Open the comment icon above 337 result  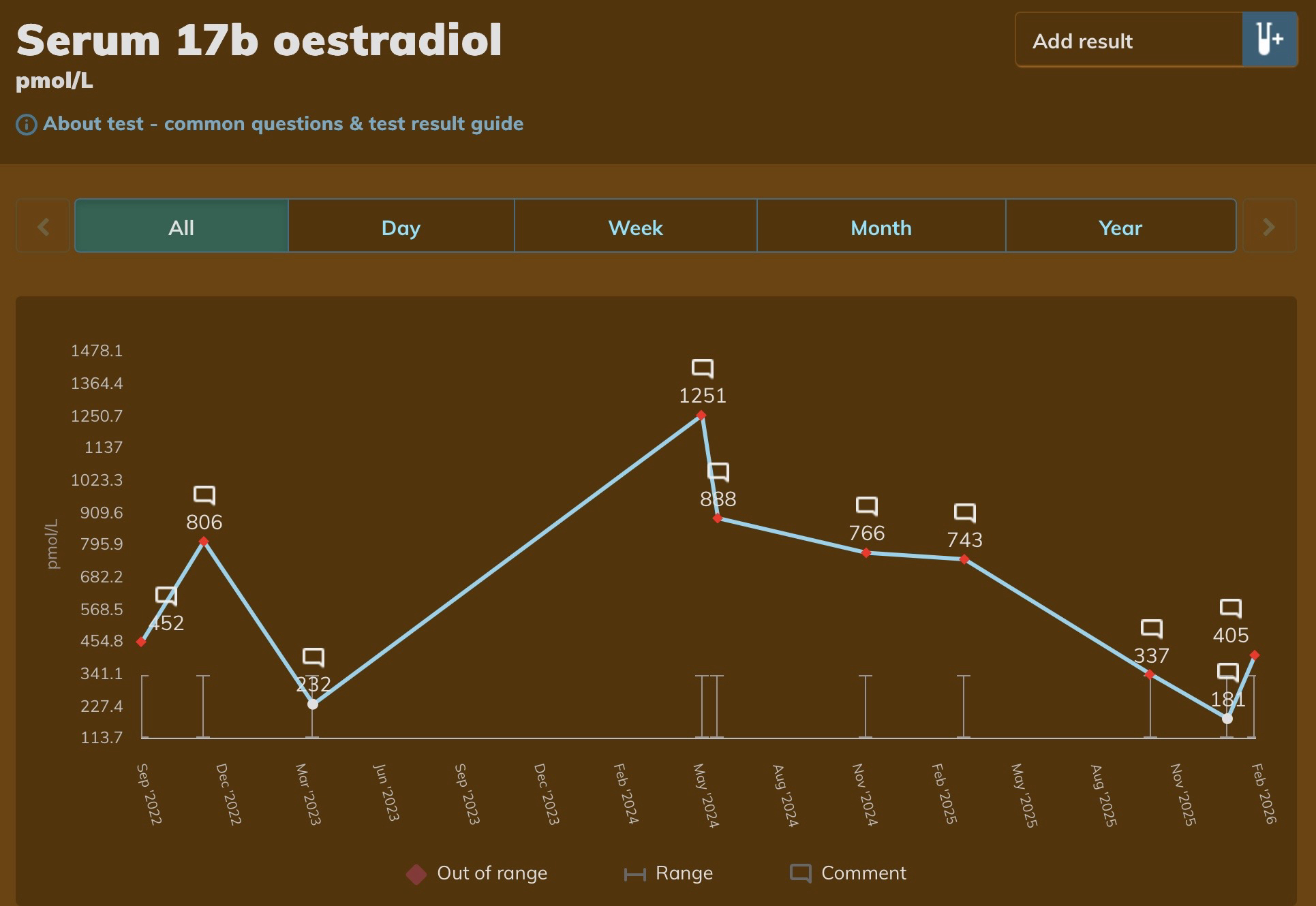1152,629
